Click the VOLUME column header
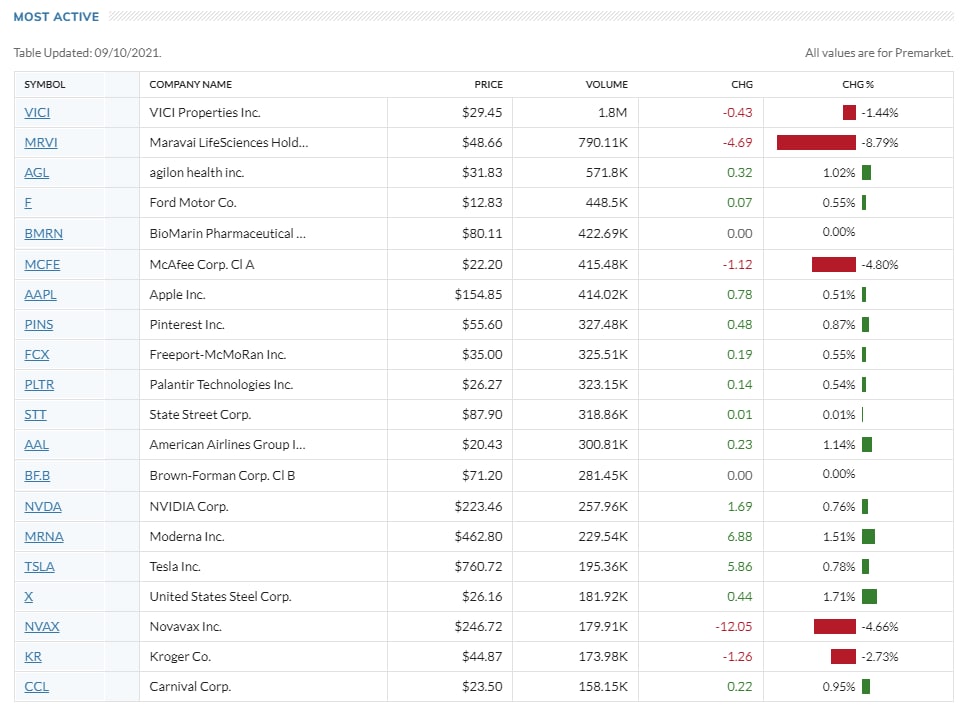The height and width of the screenshot is (717, 968). point(606,85)
